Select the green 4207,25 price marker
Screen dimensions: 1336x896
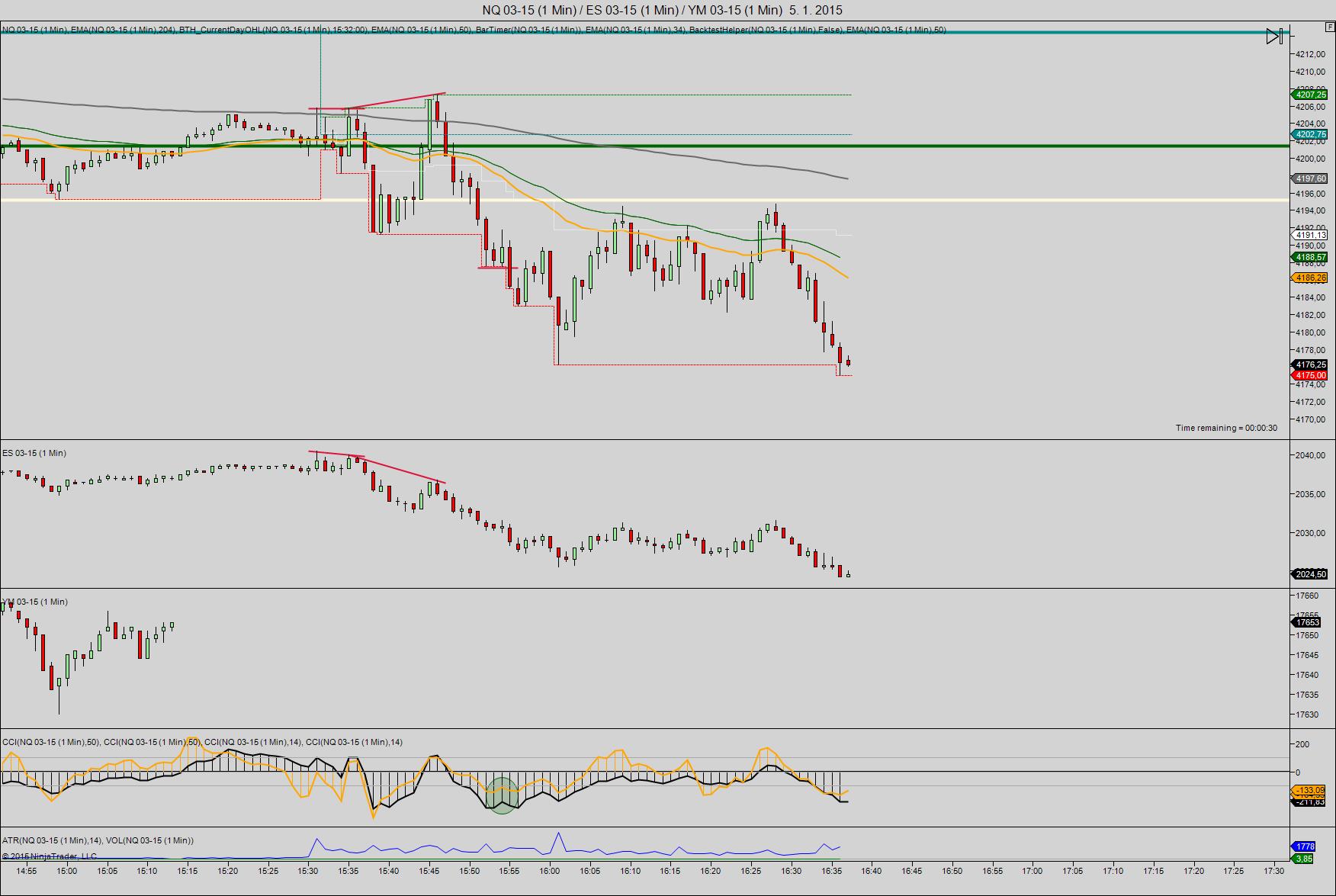[x=1310, y=95]
